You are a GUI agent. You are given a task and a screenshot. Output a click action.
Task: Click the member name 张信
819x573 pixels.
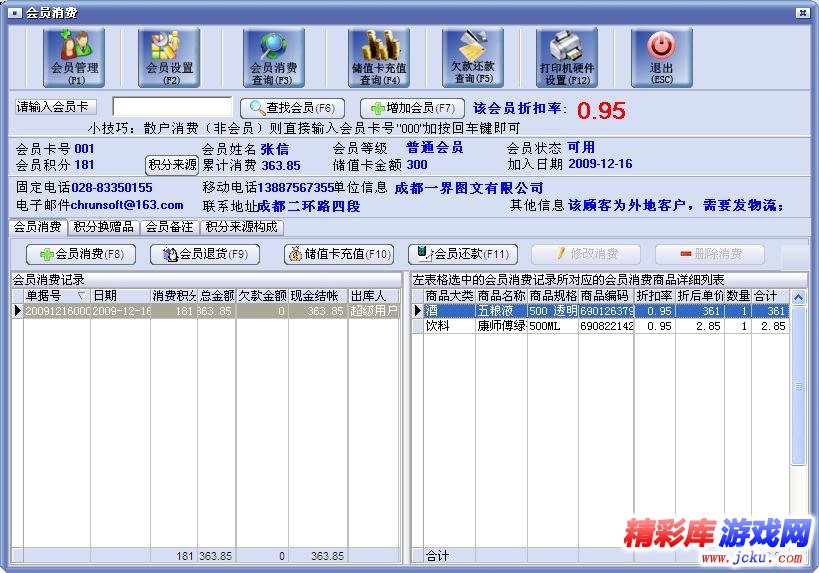pos(275,149)
